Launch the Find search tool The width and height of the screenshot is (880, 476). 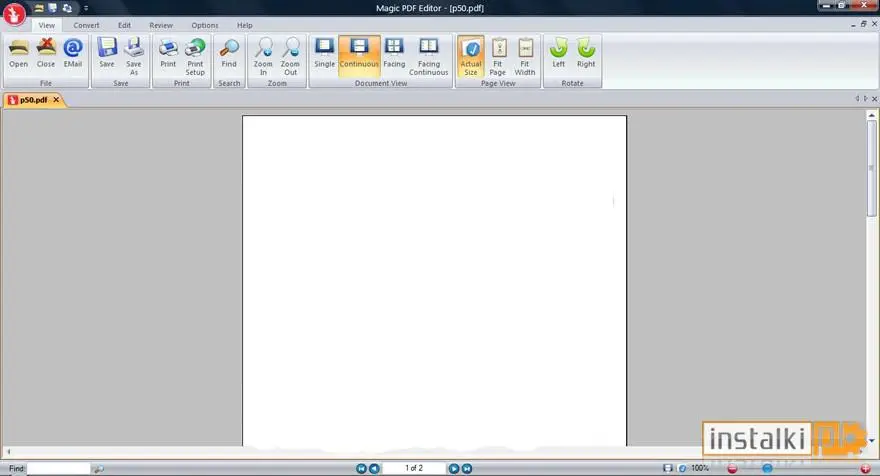click(x=229, y=53)
